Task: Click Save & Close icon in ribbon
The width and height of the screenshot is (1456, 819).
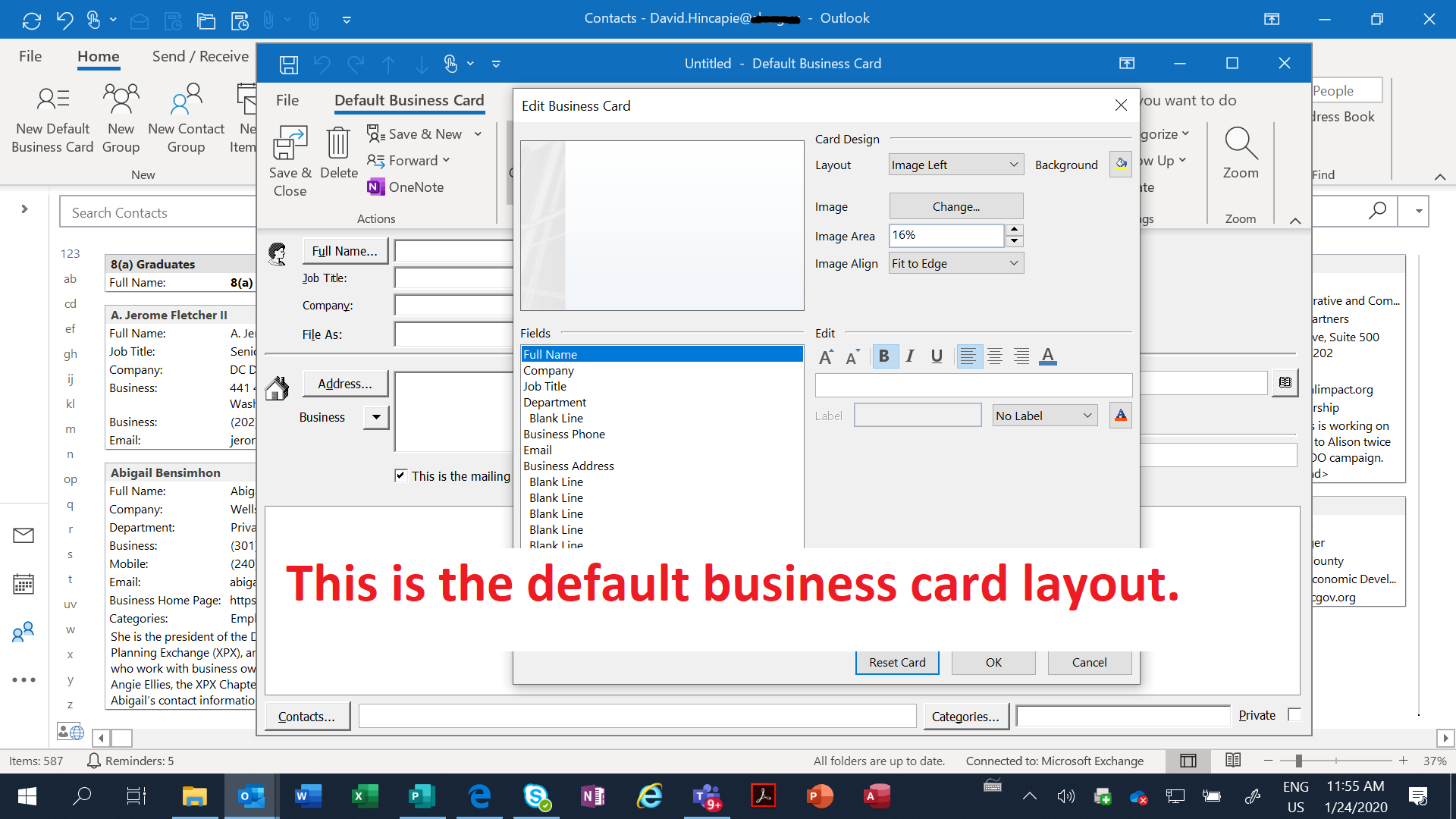Action: click(290, 162)
